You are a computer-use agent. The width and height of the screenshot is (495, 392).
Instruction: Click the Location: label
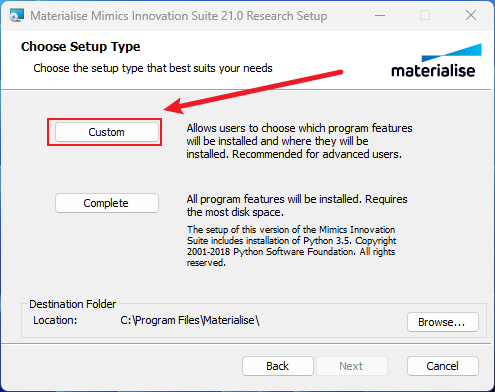click(x=55, y=320)
